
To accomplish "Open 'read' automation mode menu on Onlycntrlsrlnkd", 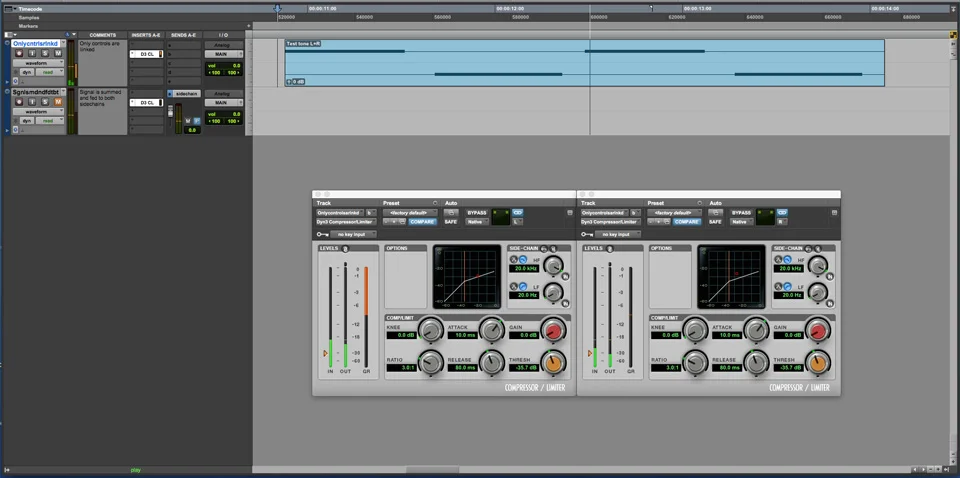I will pos(50,72).
